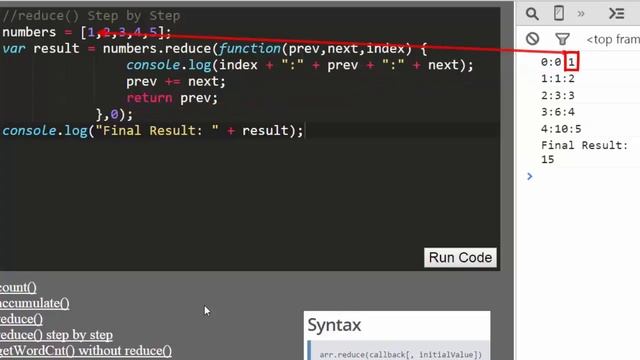Click the Run Code button
Screen dimensions: 640x360
(460, 258)
